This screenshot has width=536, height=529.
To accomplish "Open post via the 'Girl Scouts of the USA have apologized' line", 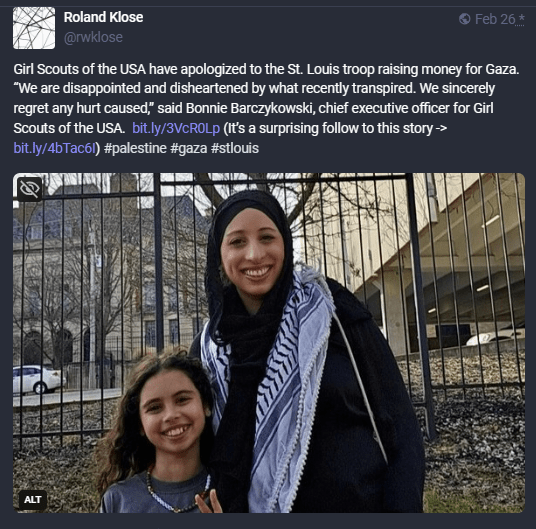I will [266, 69].
